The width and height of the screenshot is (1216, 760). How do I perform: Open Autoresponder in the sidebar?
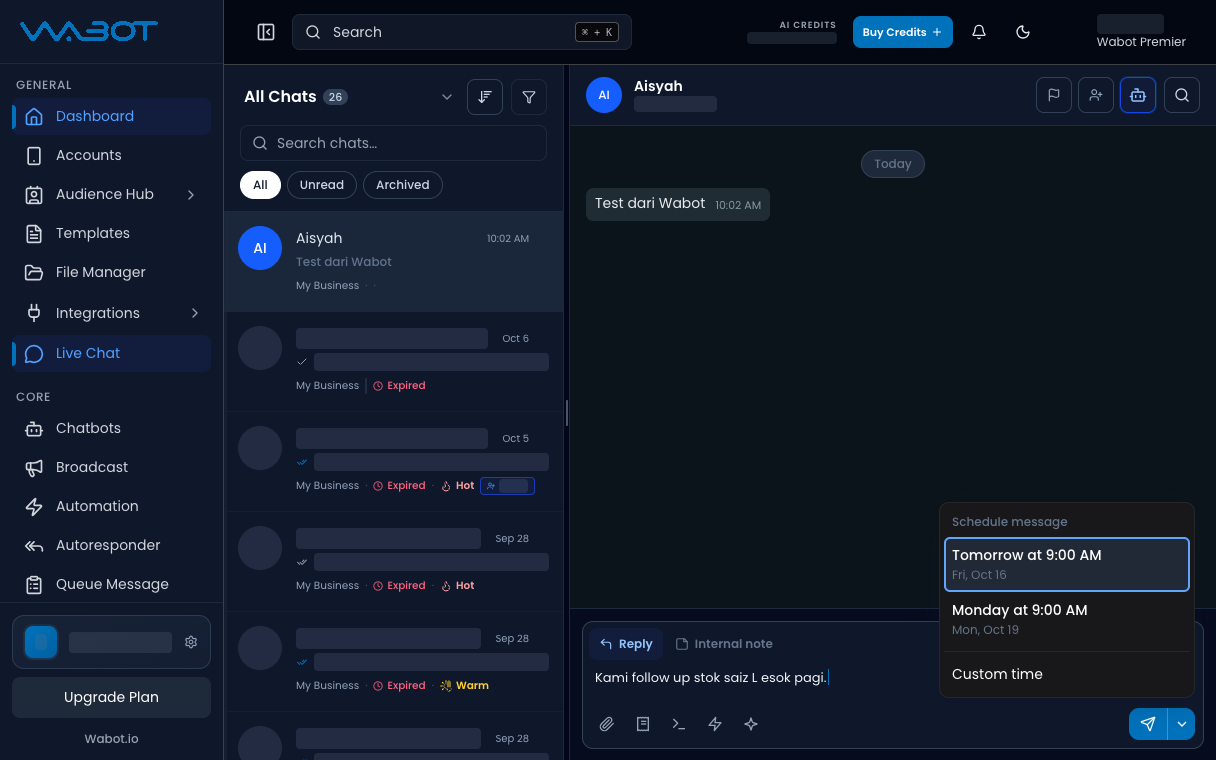click(x=111, y=545)
